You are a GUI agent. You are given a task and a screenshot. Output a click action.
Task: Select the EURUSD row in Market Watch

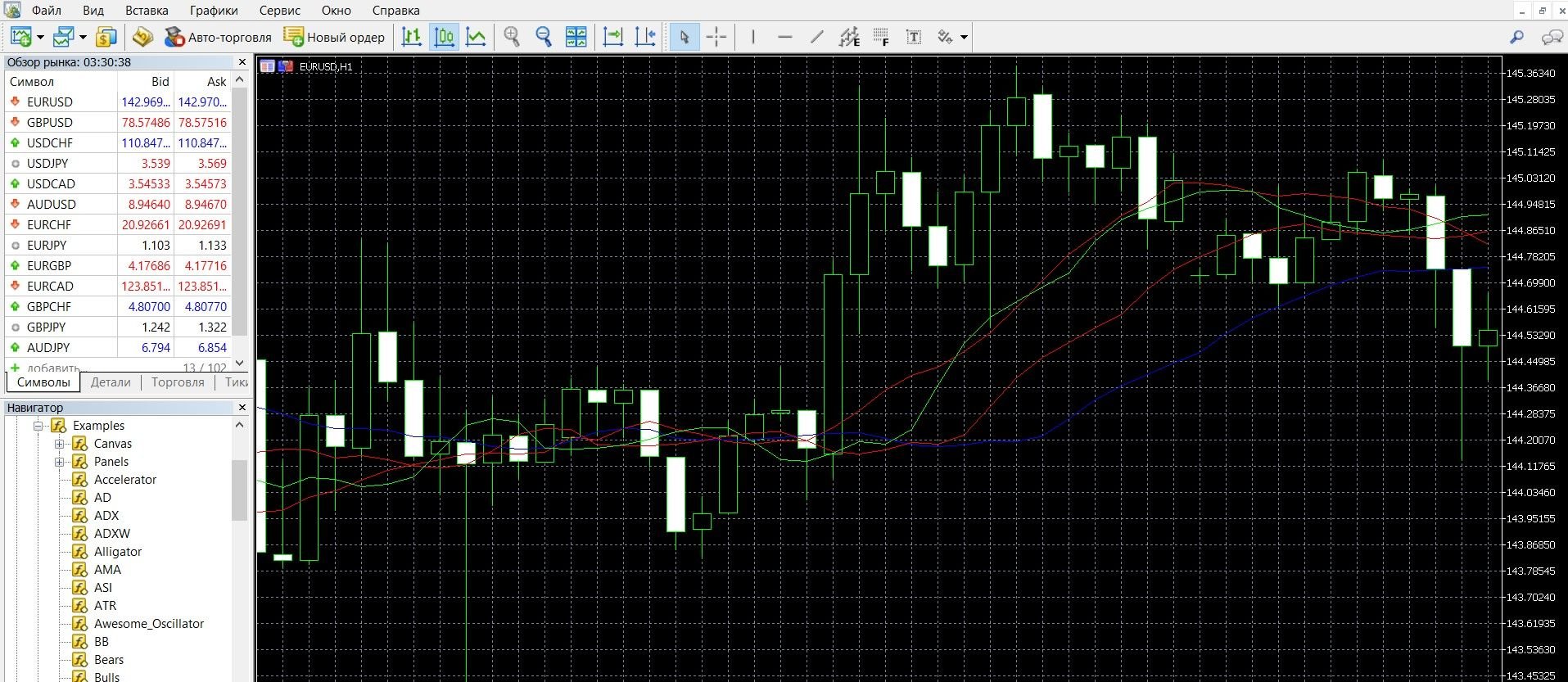(118, 102)
